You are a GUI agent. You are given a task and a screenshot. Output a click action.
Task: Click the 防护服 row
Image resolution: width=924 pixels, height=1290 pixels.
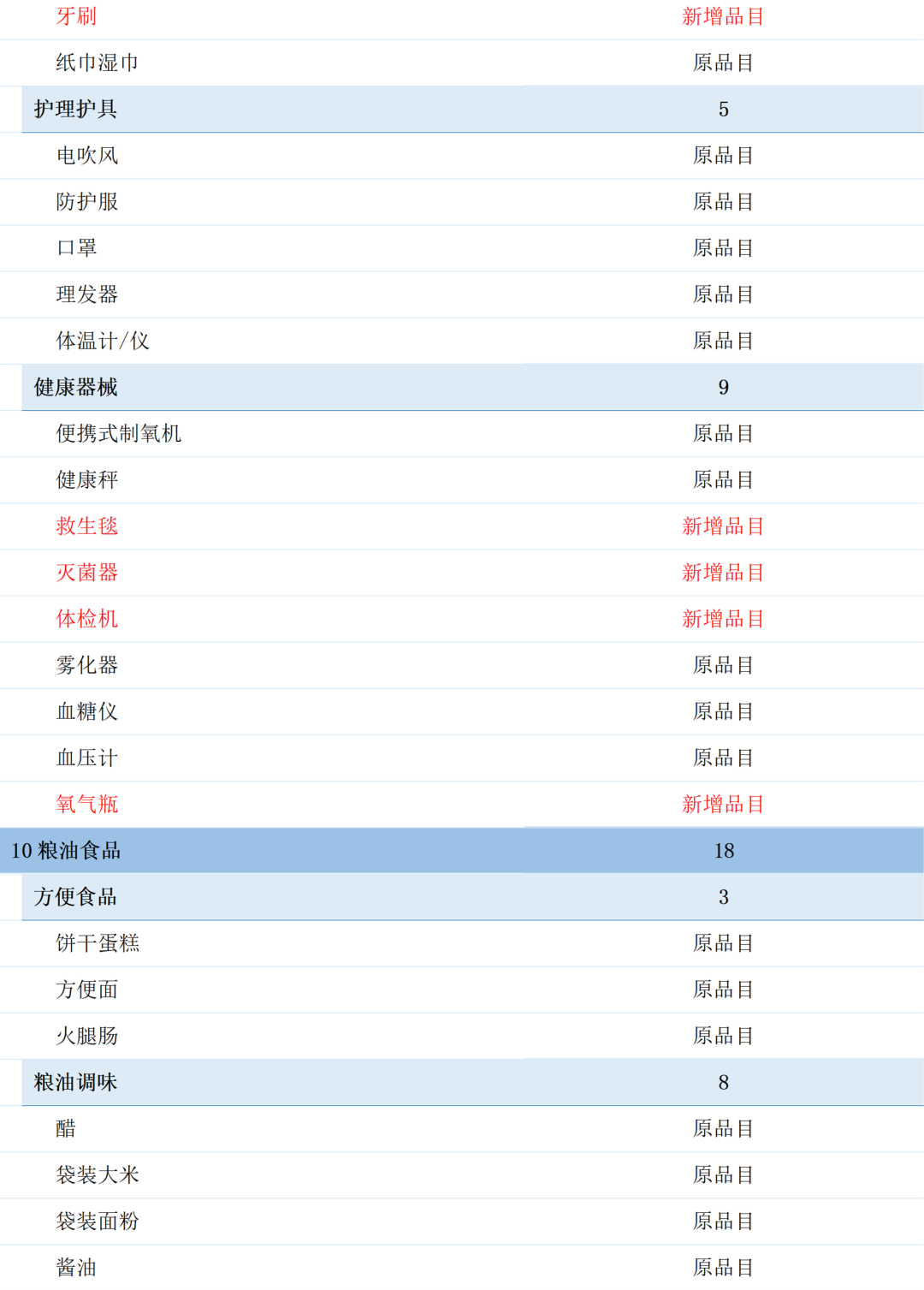click(88, 202)
